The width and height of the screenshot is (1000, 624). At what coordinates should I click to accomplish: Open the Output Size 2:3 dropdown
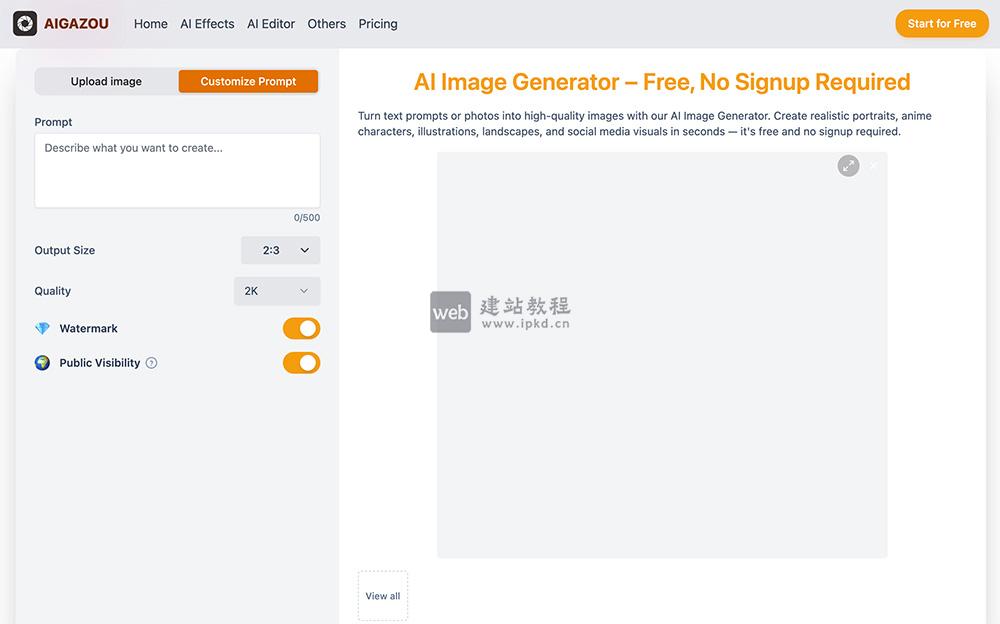(281, 251)
